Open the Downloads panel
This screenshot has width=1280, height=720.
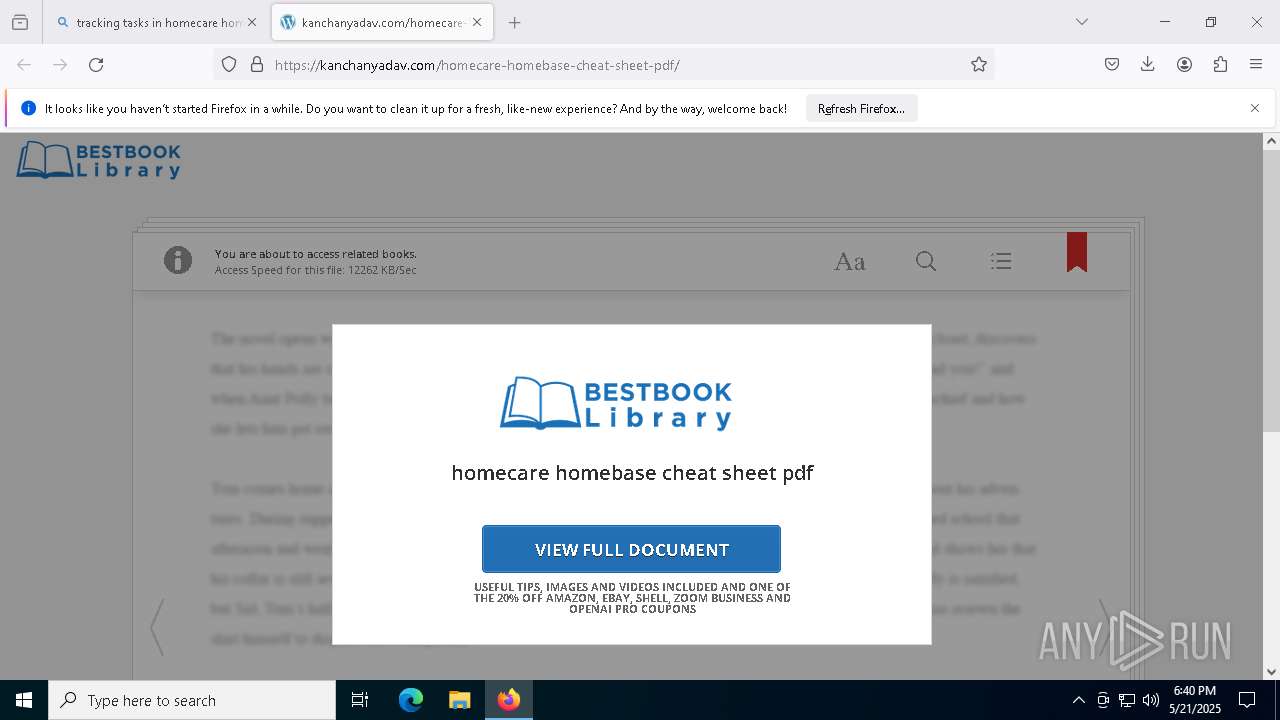point(1148,65)
